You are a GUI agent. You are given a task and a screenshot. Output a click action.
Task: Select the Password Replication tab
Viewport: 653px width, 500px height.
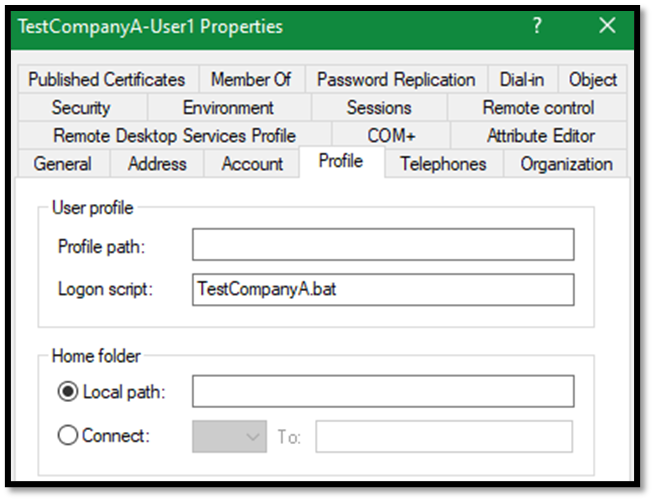tap(396, 80)
